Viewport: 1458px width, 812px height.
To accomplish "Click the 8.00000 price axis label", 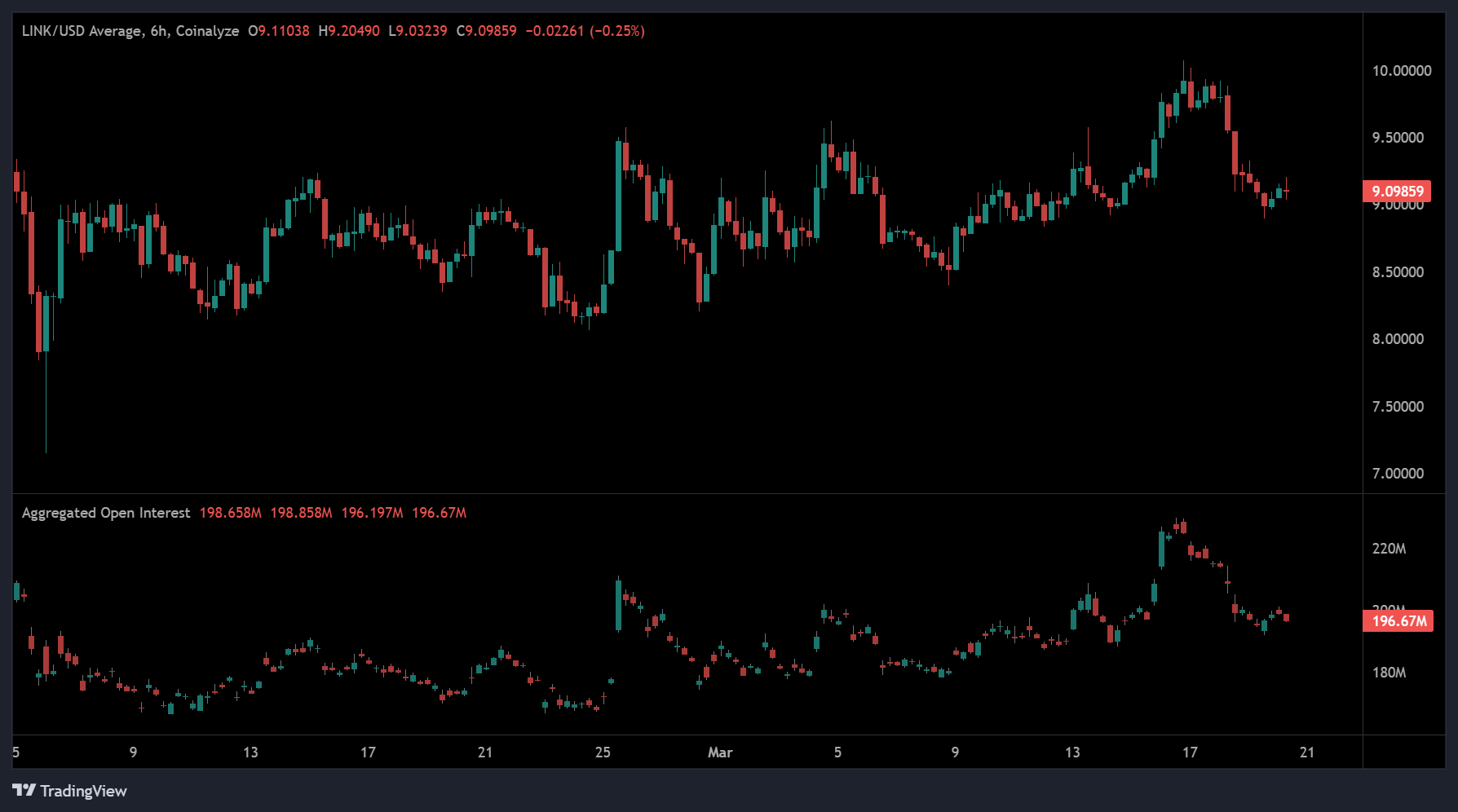I will tap(1398, 339).
